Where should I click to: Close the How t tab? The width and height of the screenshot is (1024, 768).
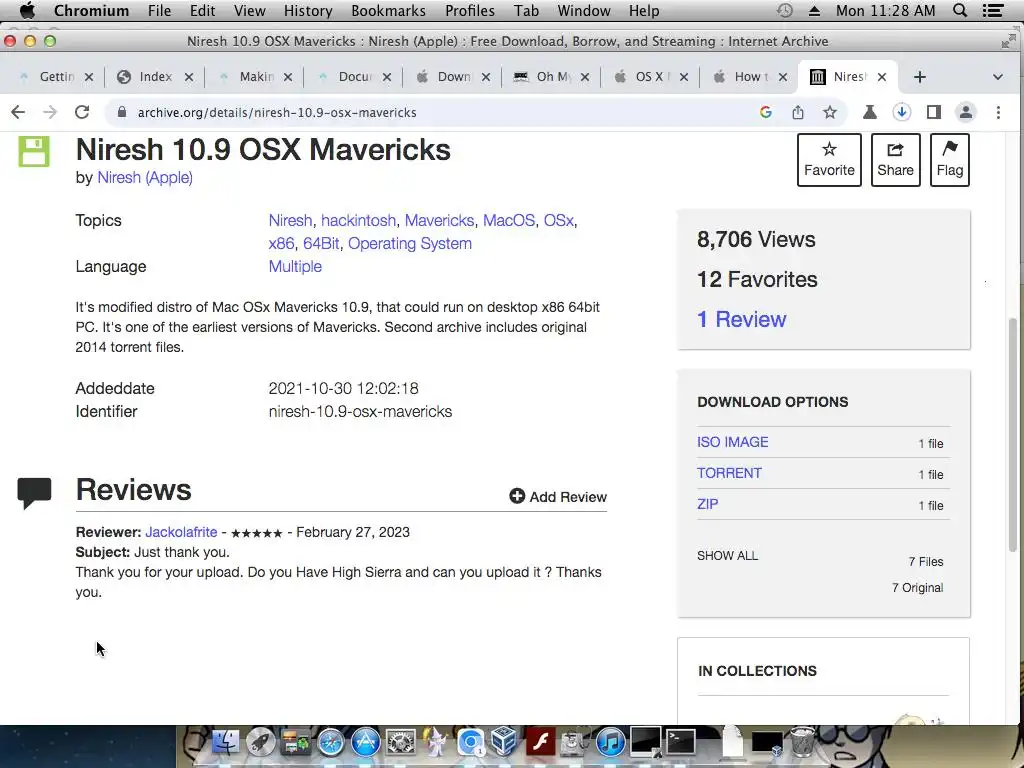783,77
